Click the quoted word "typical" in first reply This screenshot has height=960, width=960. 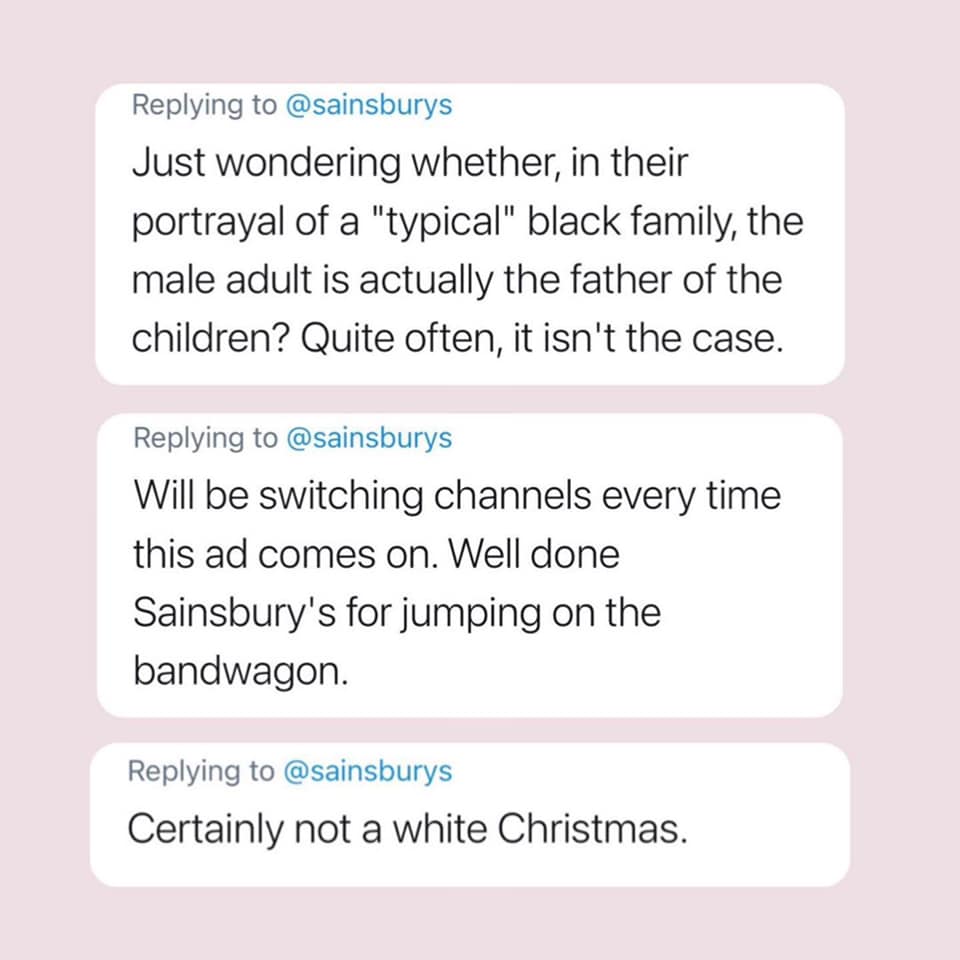[440, 222]
